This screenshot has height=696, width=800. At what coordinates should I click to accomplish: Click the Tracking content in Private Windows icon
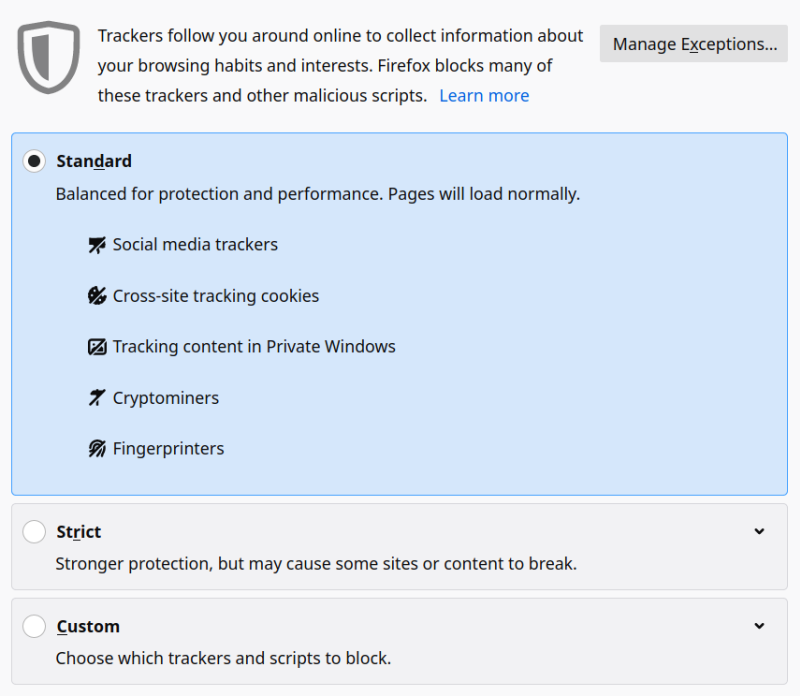coord(97,346)
